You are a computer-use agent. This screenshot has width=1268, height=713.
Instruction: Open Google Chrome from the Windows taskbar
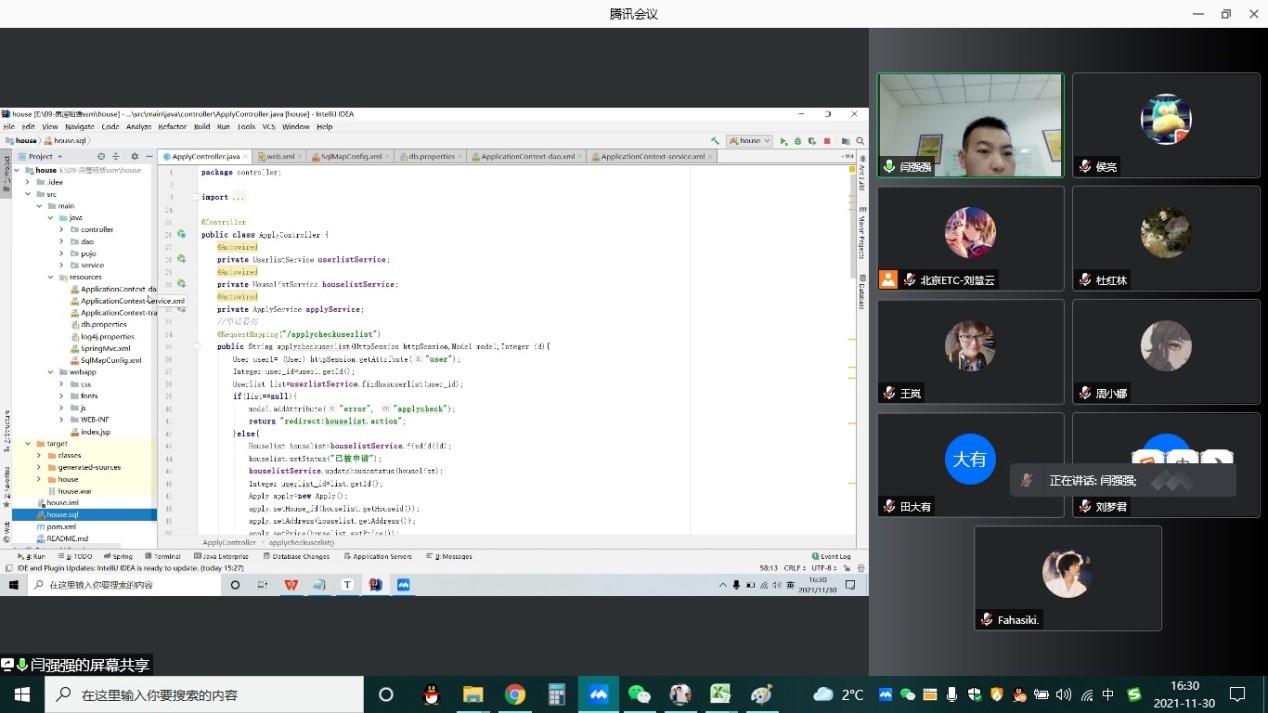tap(515, 694)
